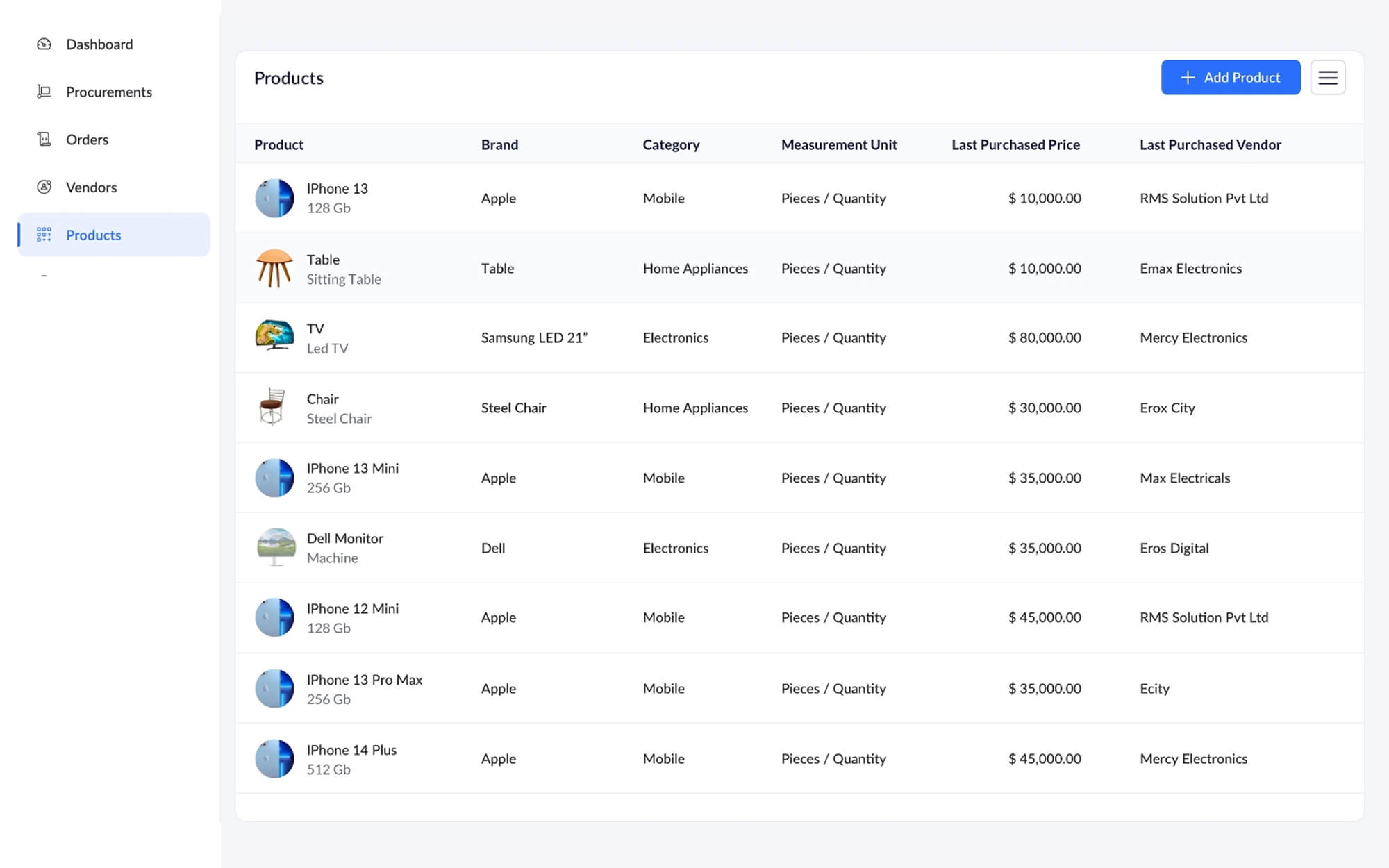The image size is (1389, 868).
Task: Click the IPhone 12 Mini product thumbnail
Action: pyautogui.click(x=274, y=617)
